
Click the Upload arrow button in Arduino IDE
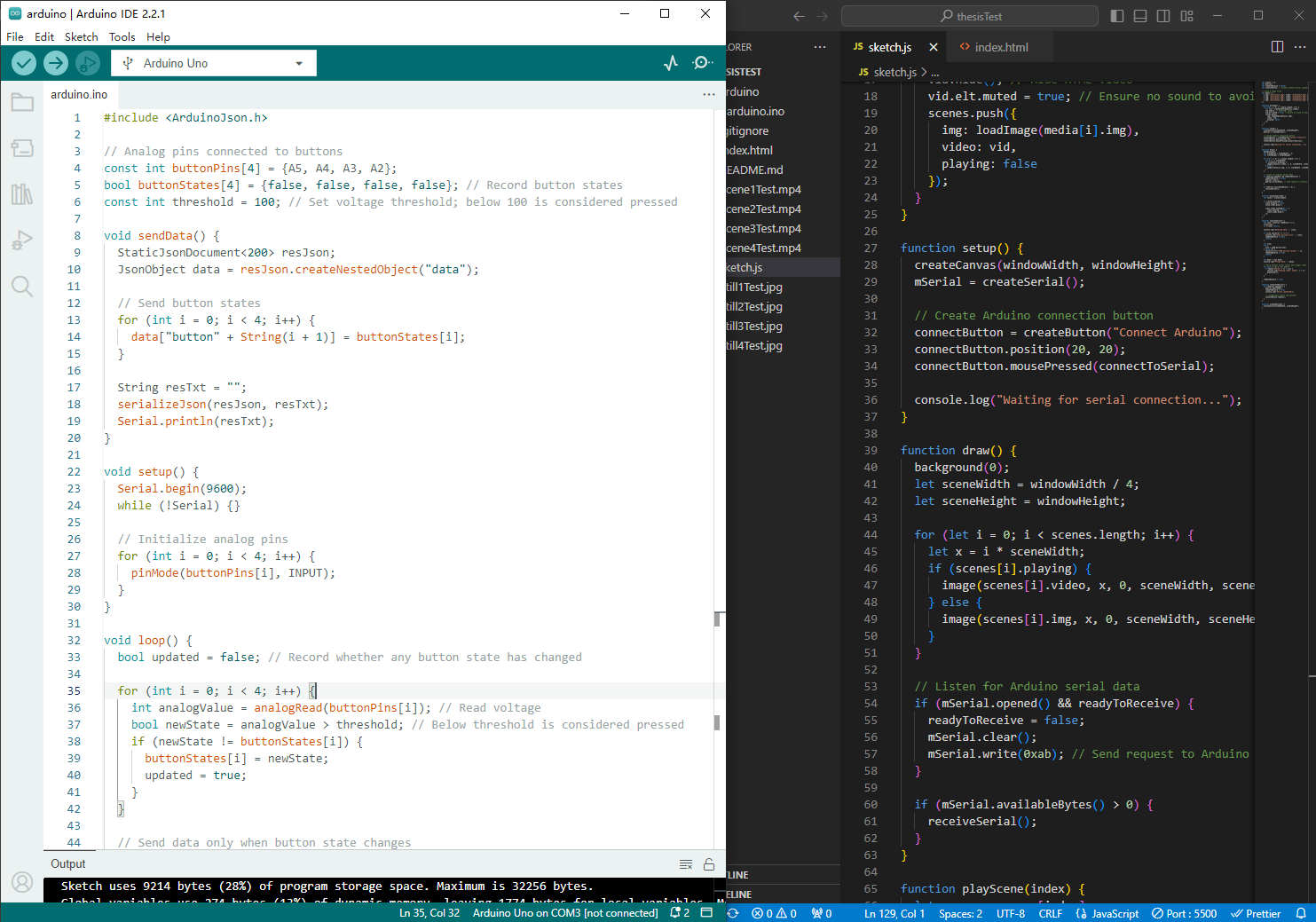pos(56,63)
